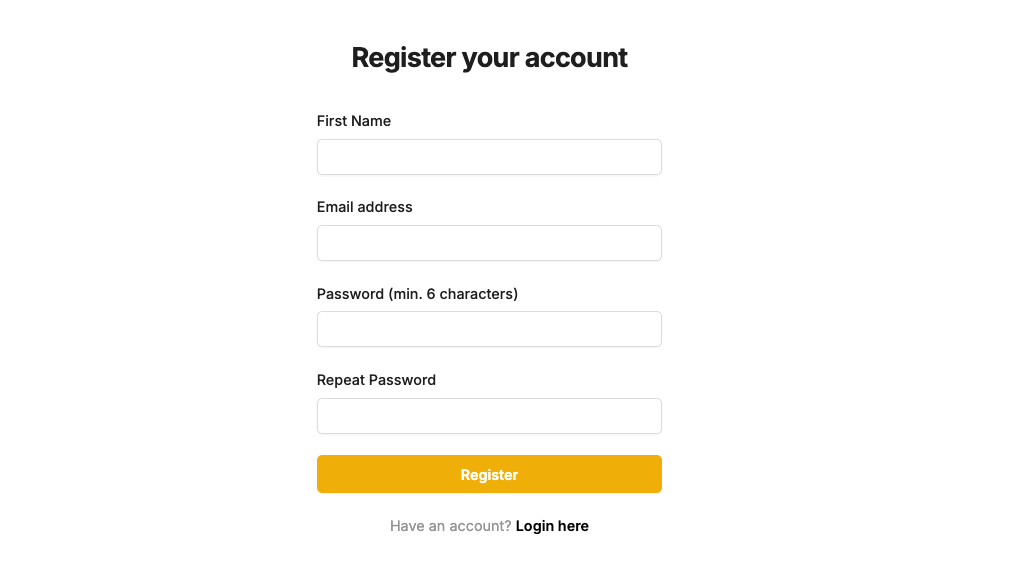Click the Repeat Password label

point(377,380)
